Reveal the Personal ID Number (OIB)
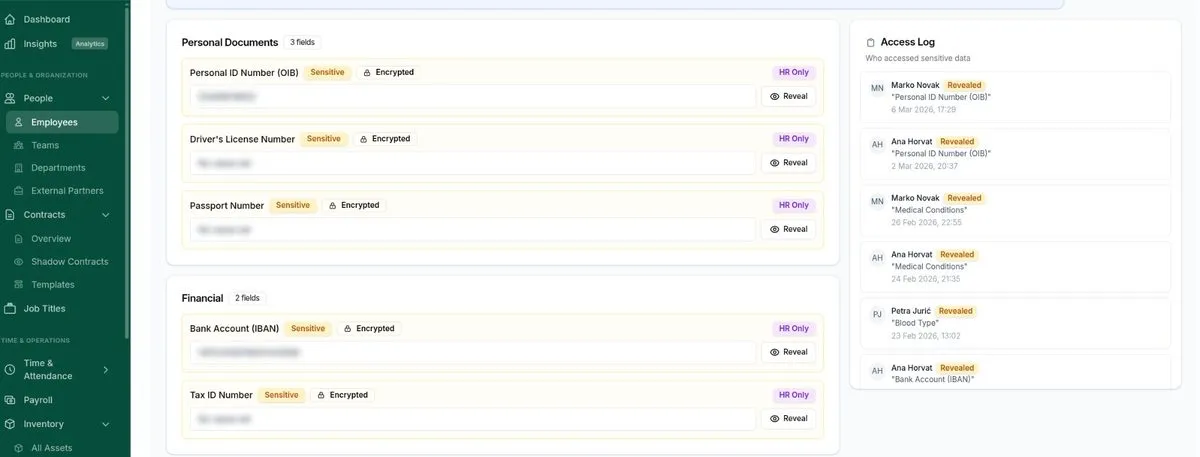Image resolution: width=1200 pixels, height=457 pixels. point(788,96)
